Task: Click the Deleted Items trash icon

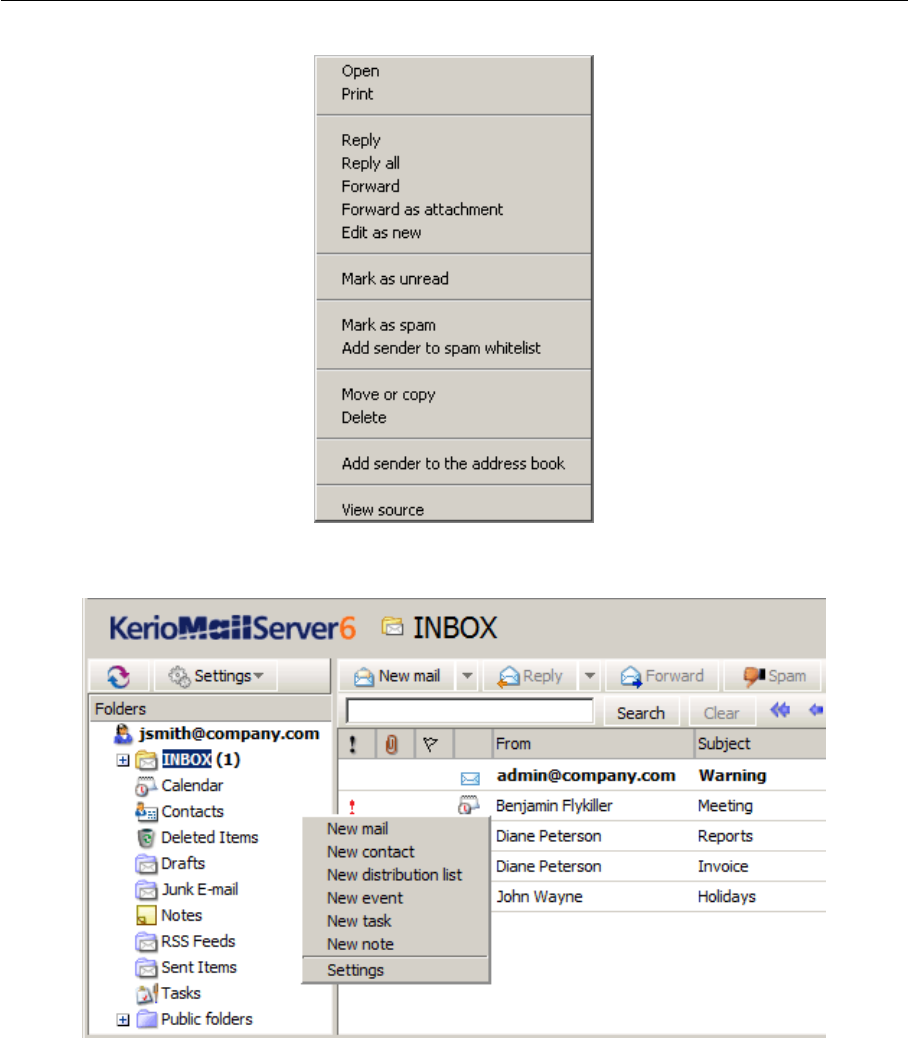Action: 146,838
